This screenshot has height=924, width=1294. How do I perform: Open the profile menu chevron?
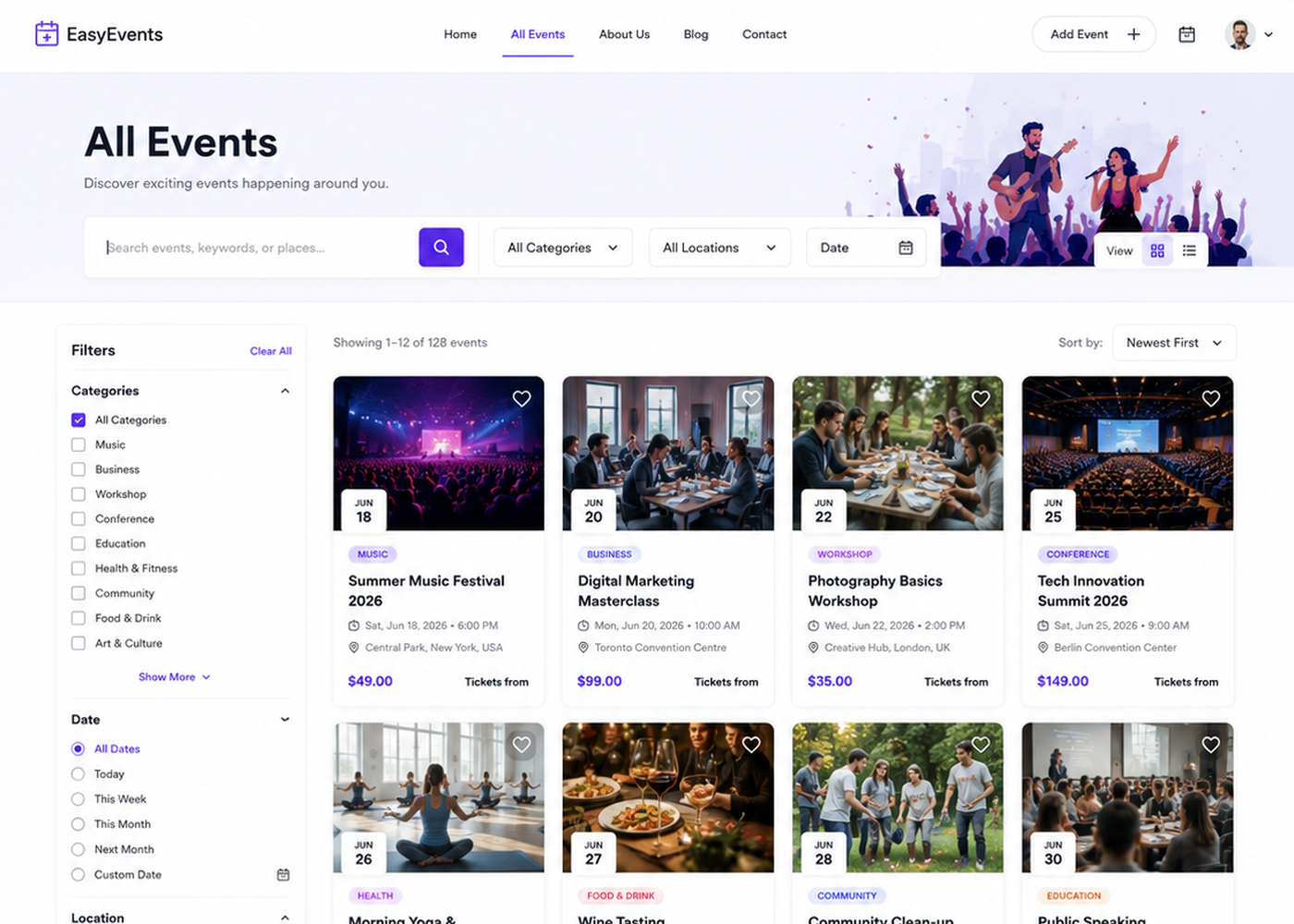tap(1268, 34)
